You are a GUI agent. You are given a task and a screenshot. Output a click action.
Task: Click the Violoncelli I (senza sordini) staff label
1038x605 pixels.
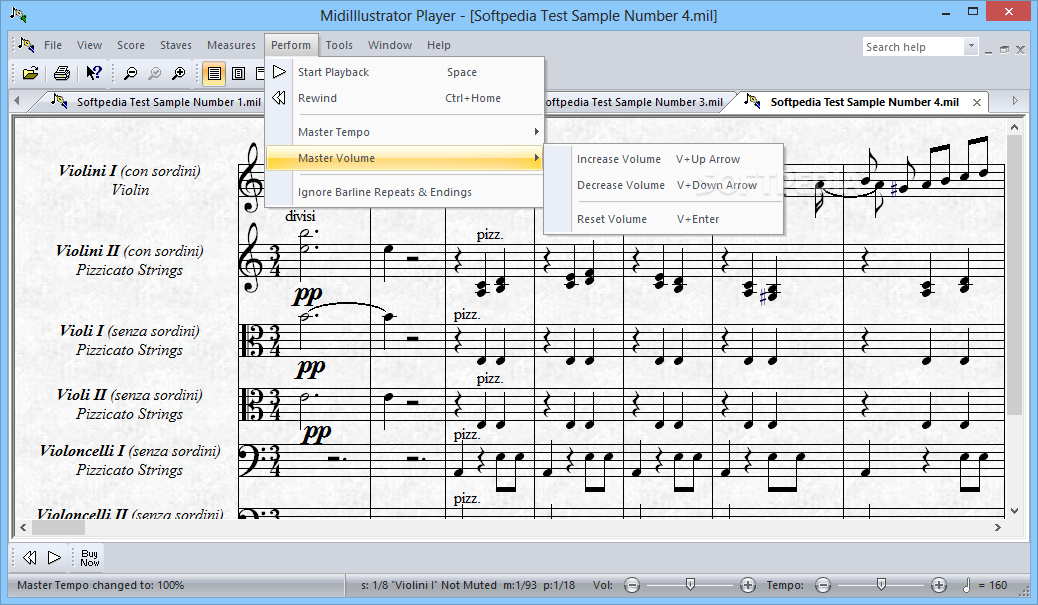click(130, 451)
